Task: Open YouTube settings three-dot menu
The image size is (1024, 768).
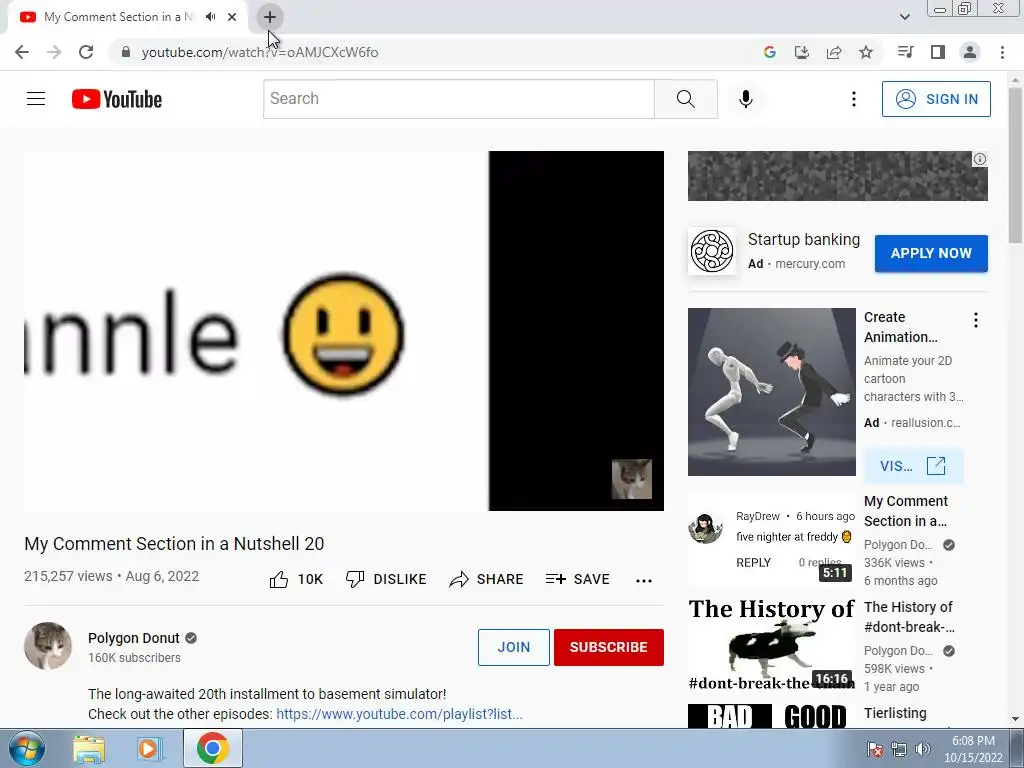Action: coord(854,99)
